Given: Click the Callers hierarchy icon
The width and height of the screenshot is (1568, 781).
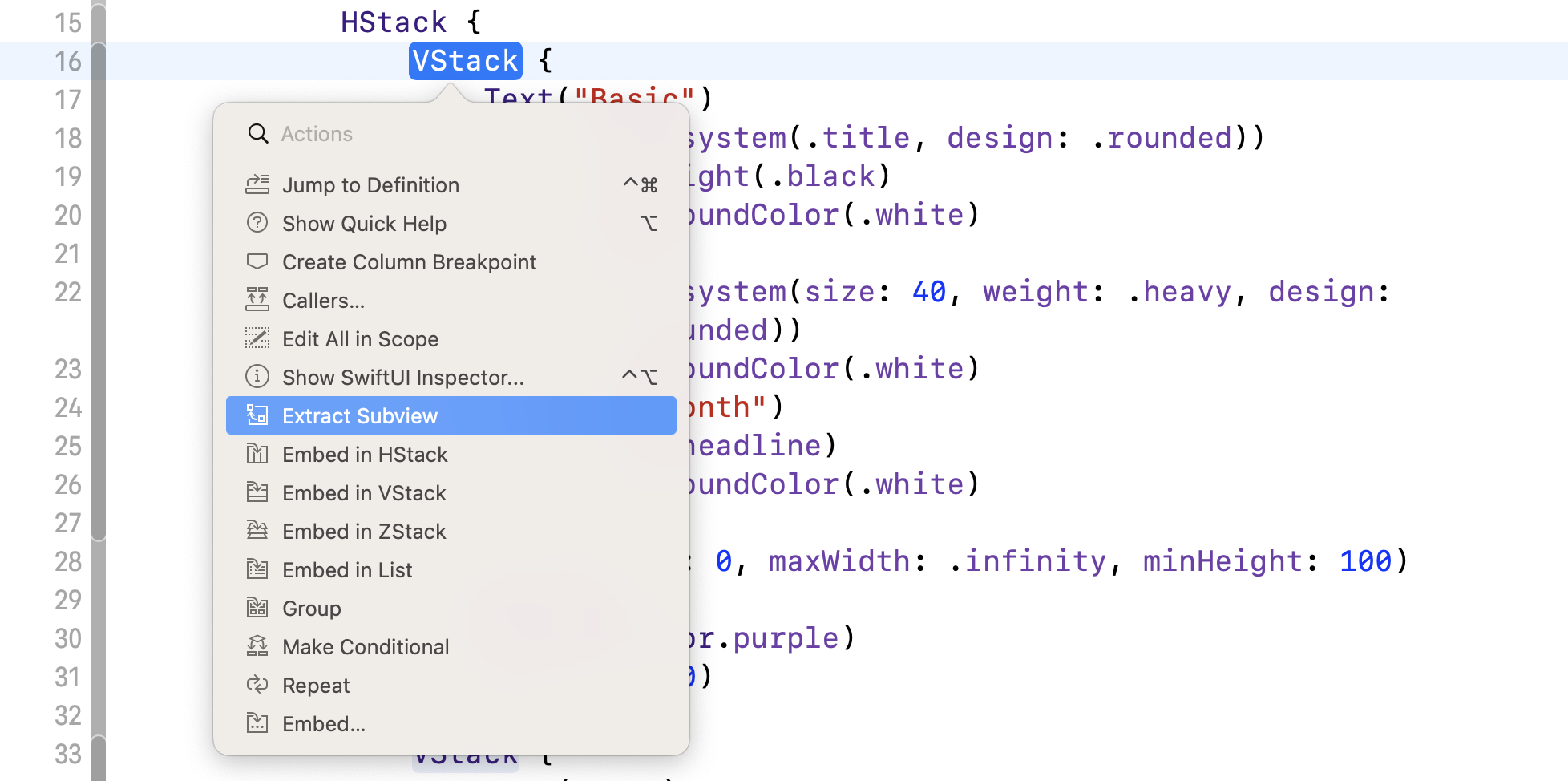Looking at the screenshot, I should 257,300.
